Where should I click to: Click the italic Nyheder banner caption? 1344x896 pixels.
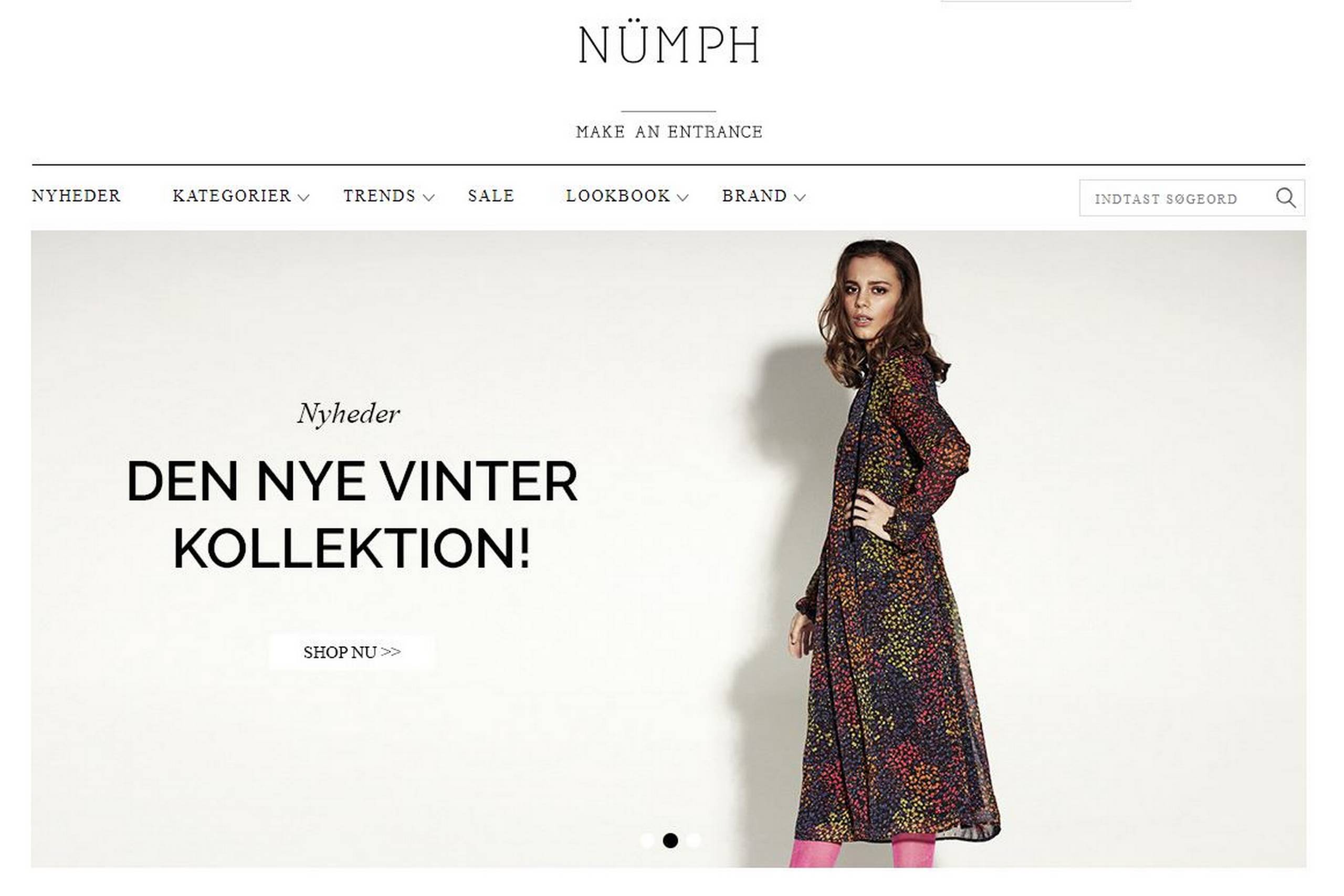click(349, 414)
